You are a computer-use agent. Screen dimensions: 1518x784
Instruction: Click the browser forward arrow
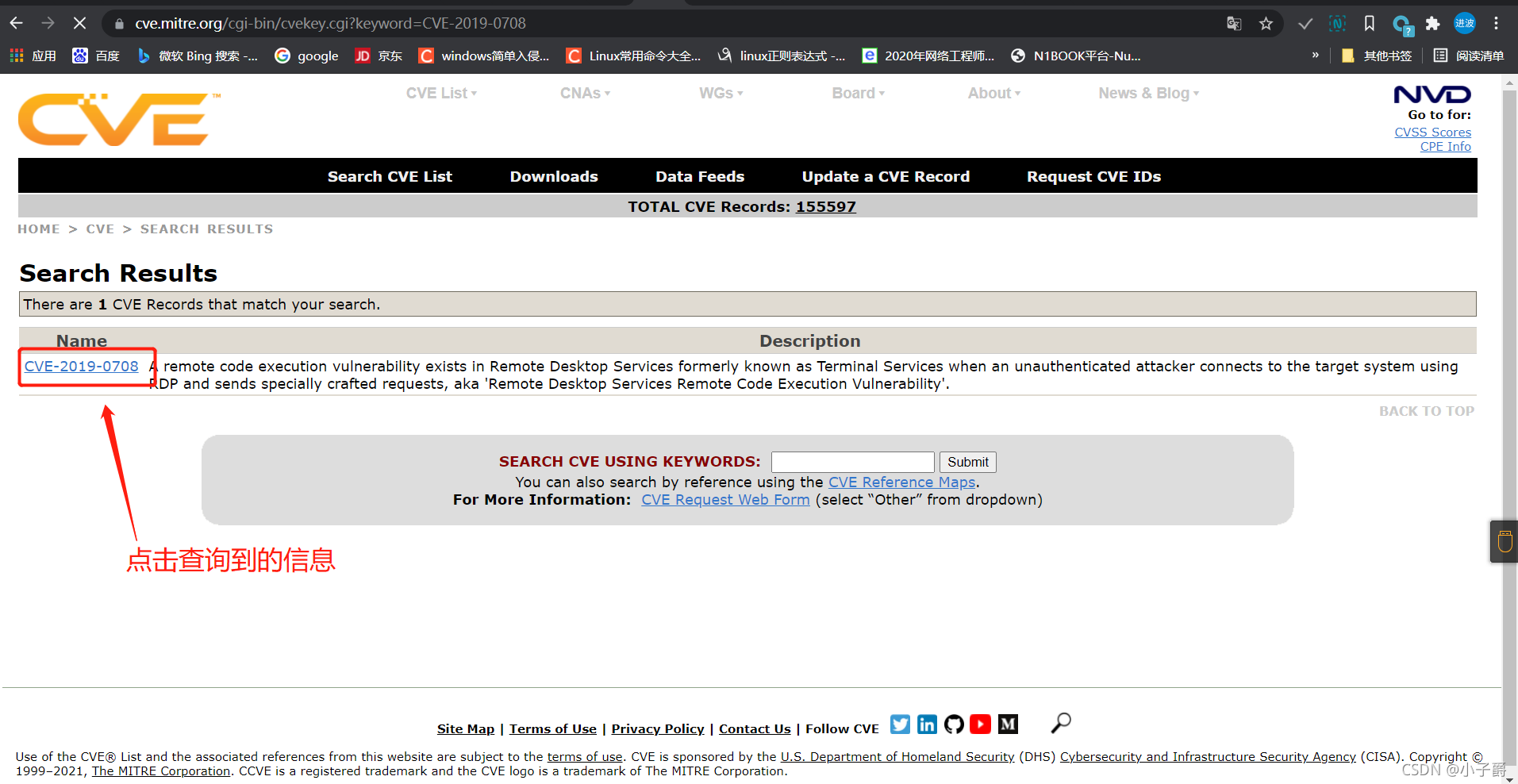coord(48,23)
